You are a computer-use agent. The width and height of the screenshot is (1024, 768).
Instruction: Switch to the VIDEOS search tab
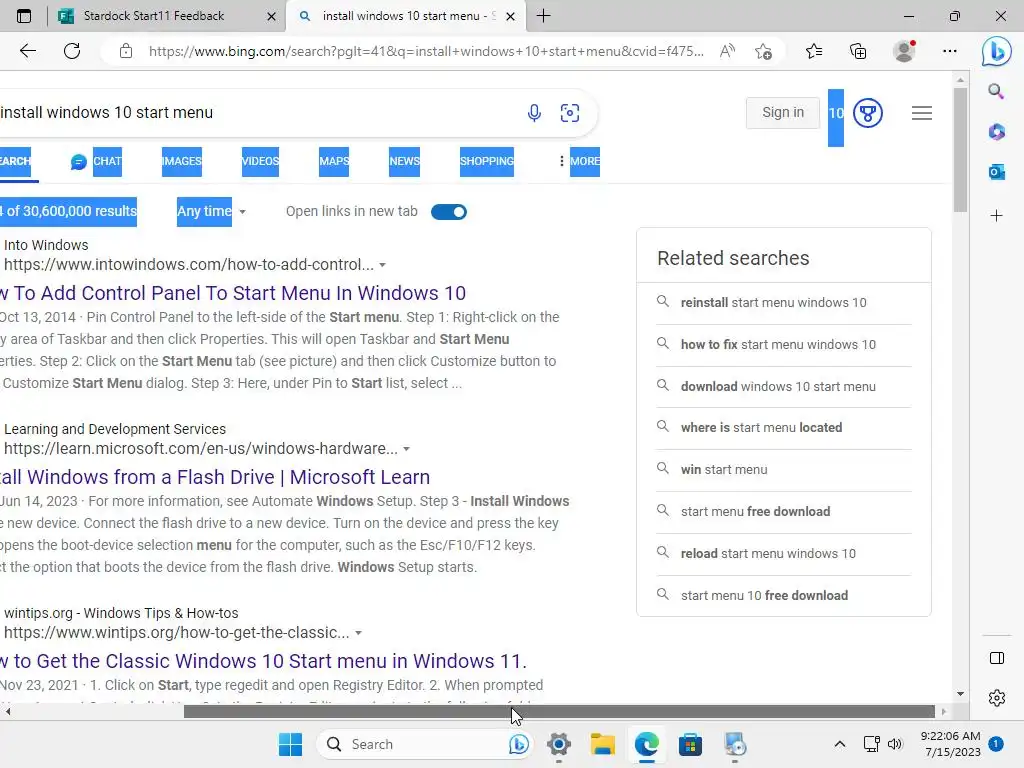(x=260, y=161)
